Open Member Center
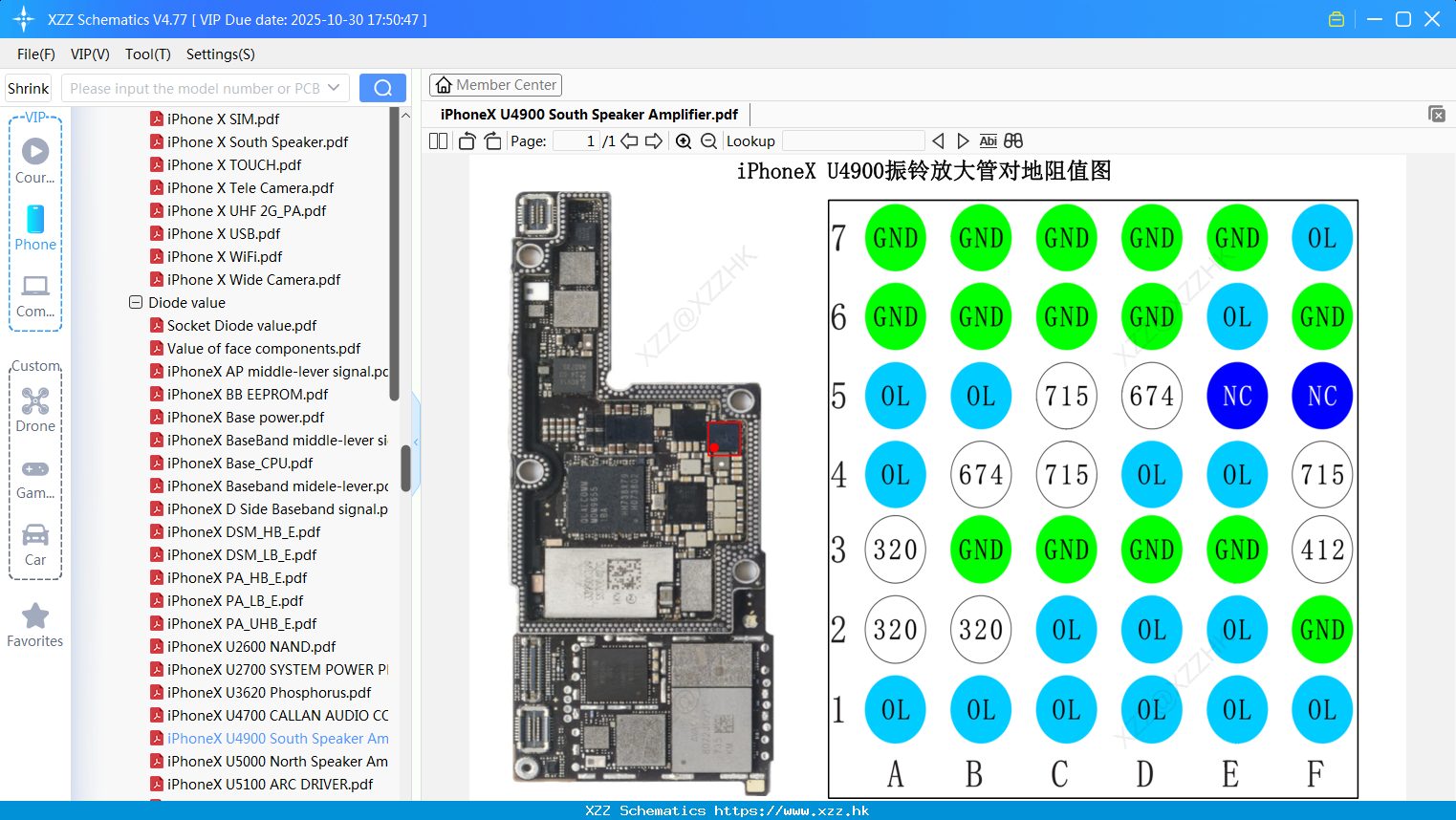1456x820 pixels. point(495,85)
